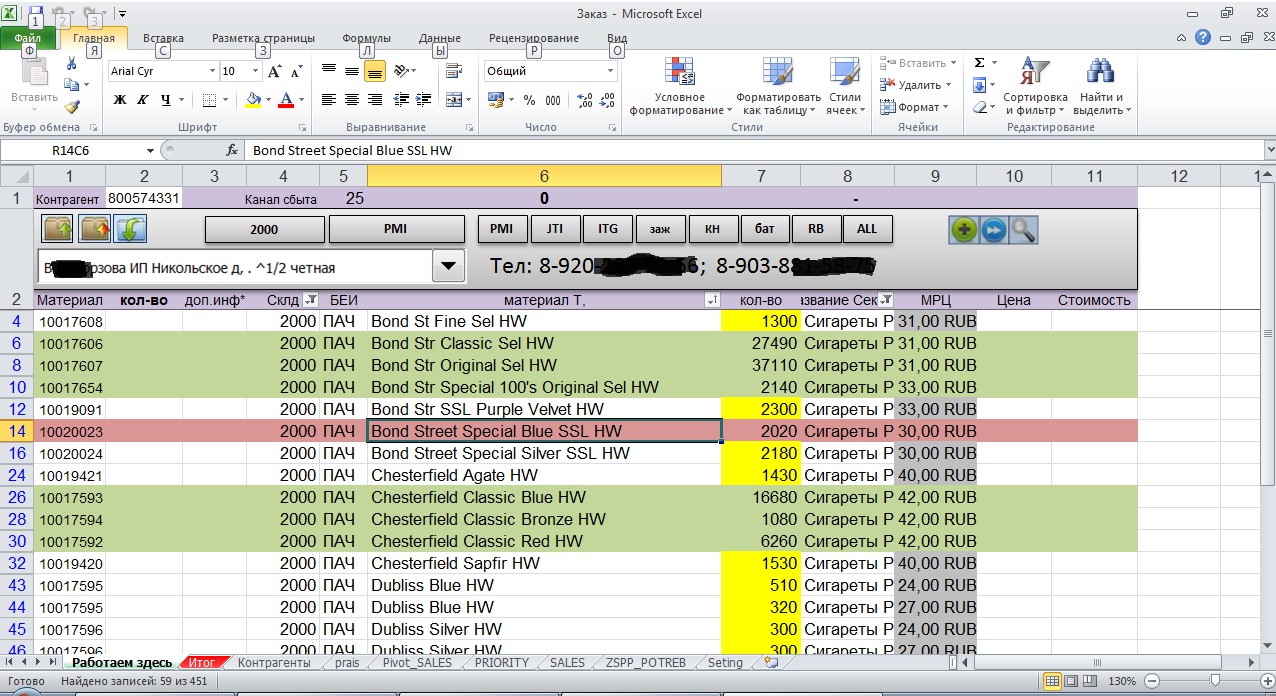Screen dimensions: 1276x696
Task: Apply fill color paint bucket
Action: point(253,100)
